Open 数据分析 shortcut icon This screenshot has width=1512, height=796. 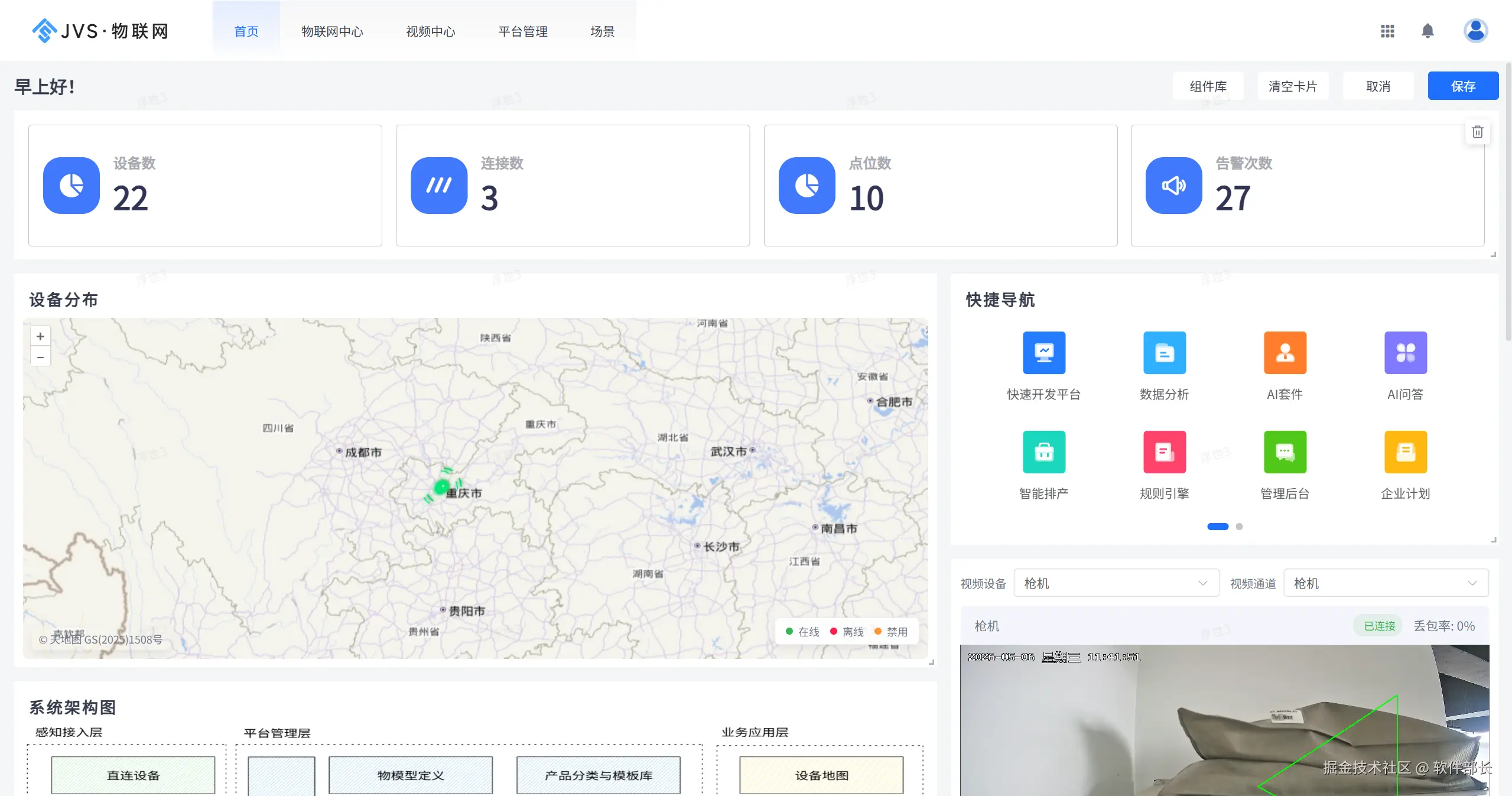click(1165, 353)
